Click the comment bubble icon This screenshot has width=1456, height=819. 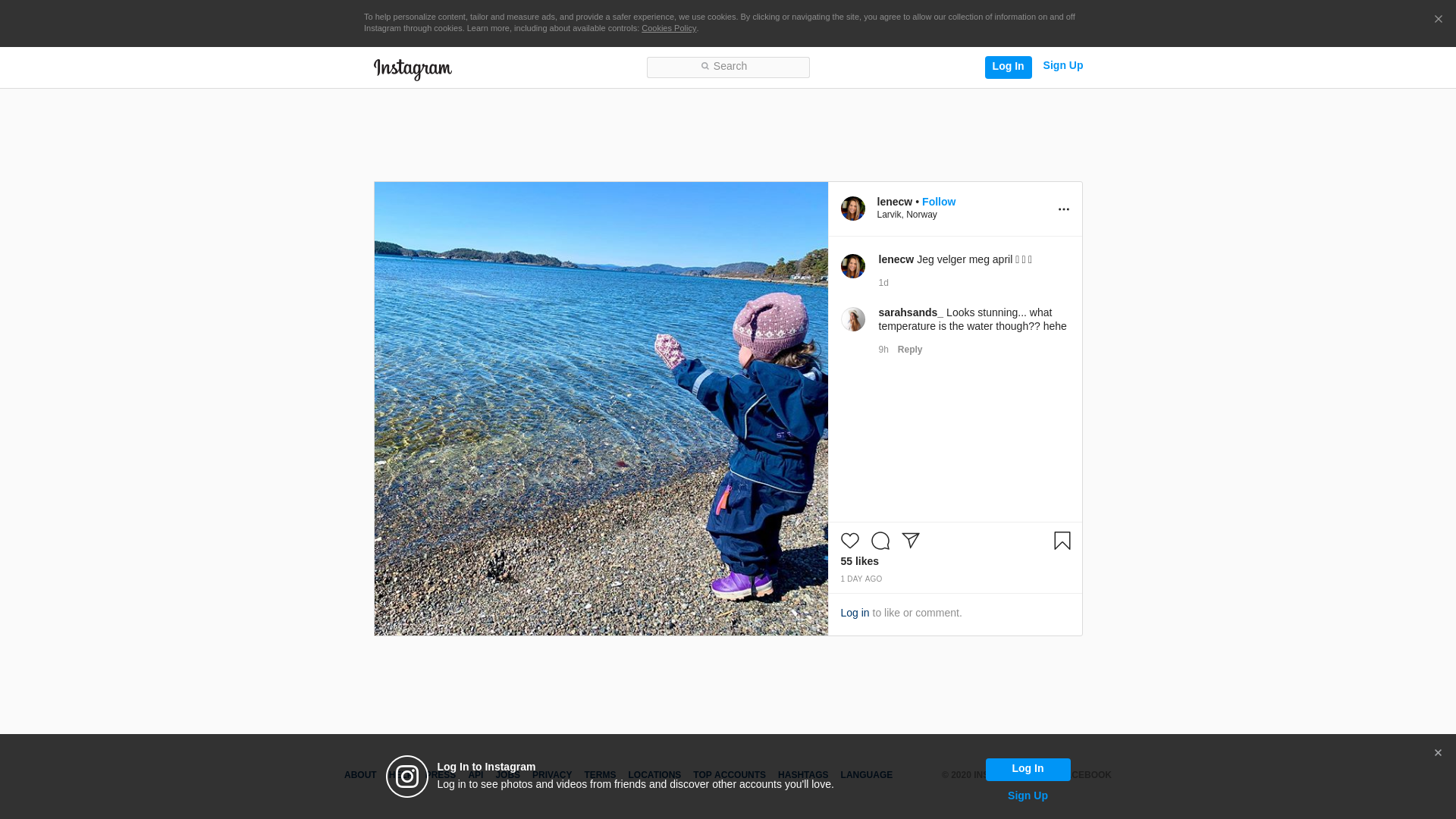(880, 541)
